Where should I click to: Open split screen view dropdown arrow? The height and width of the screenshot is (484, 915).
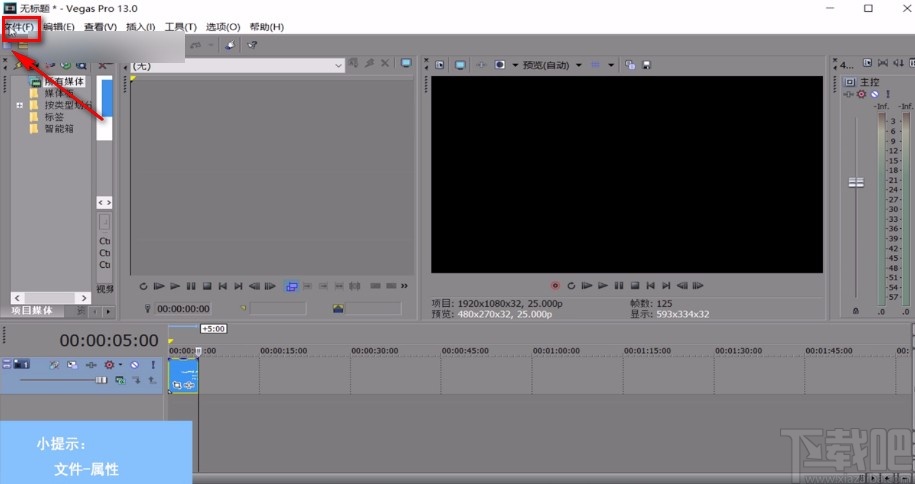point(515,65)
